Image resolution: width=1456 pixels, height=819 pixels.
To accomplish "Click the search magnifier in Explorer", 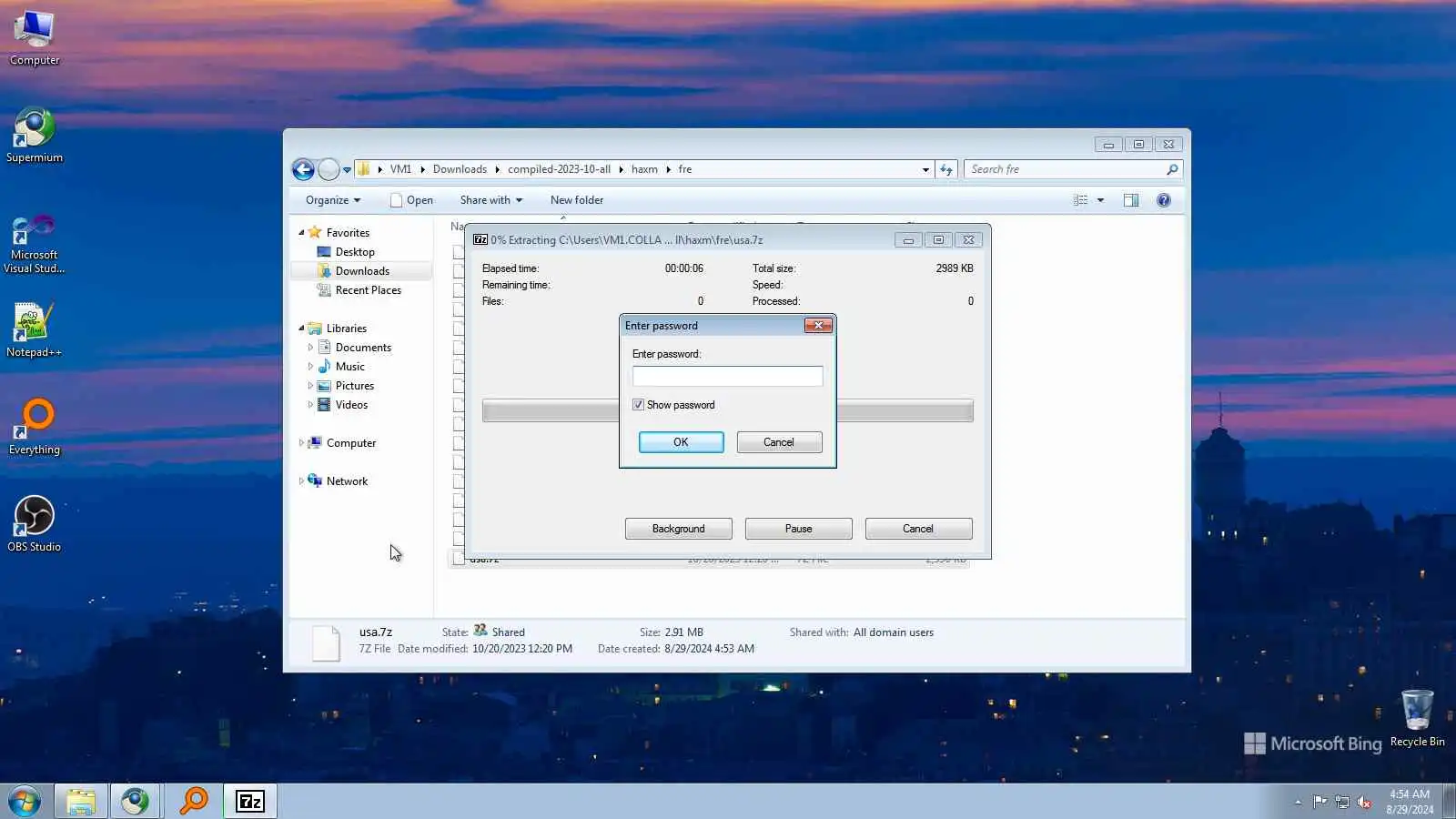I will click(x=1172, y=169).
